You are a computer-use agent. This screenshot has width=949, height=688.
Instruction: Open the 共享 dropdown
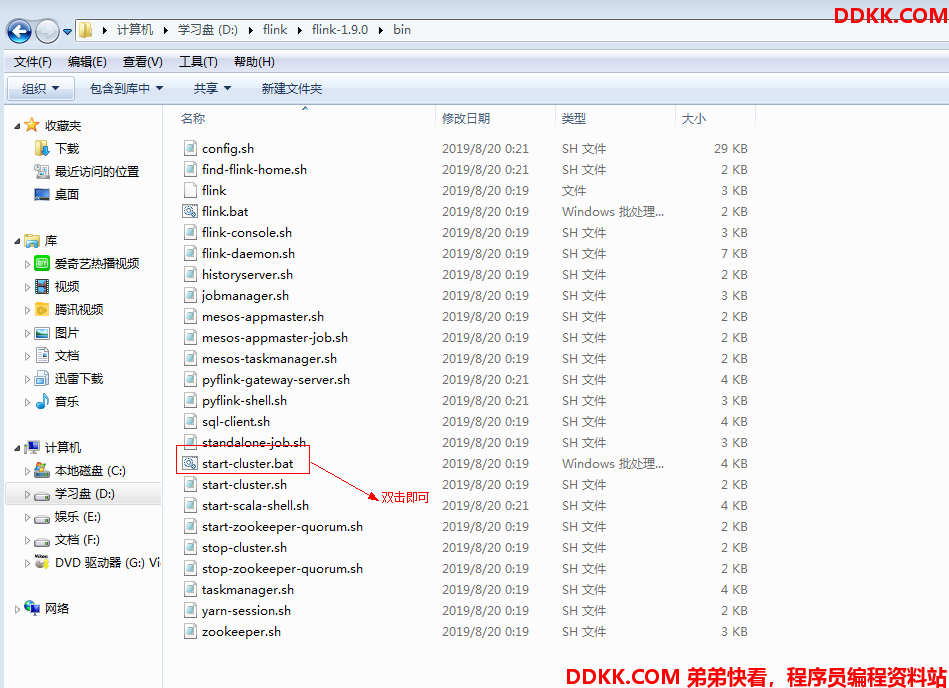212,88
